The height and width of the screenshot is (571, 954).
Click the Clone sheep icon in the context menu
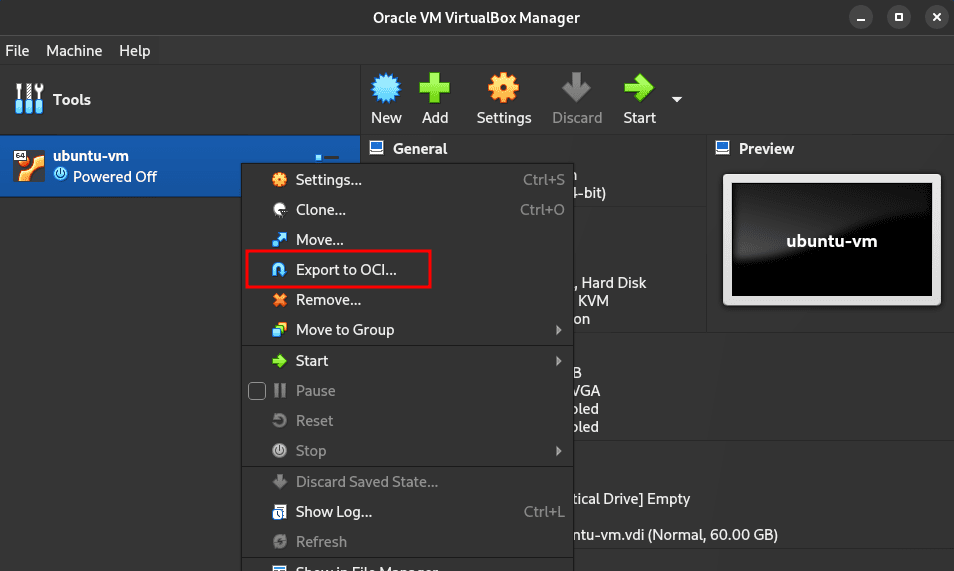coord(279,210)
